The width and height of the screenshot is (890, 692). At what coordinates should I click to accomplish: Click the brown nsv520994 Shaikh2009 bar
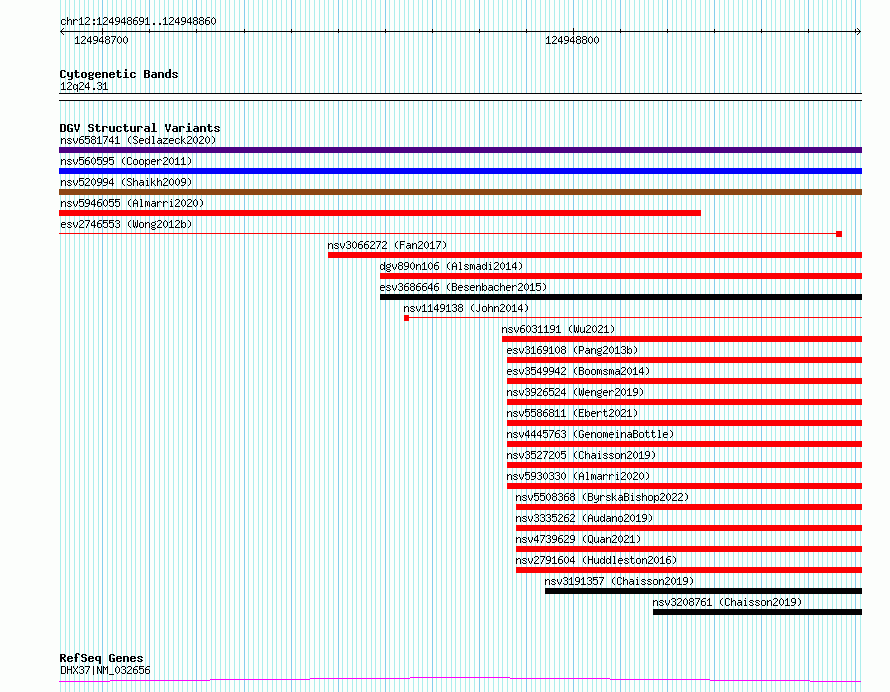coord(460,192)
